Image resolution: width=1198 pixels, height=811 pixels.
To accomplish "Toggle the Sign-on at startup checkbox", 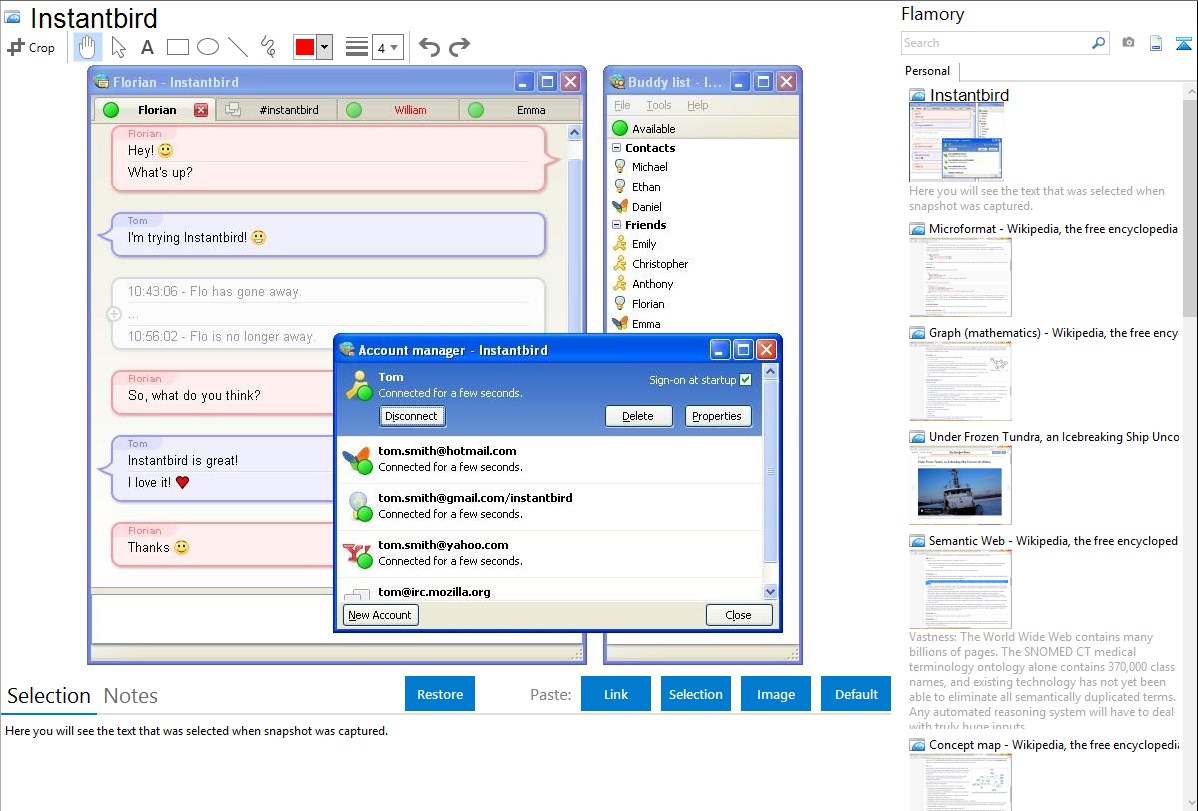I will (746, 380).
